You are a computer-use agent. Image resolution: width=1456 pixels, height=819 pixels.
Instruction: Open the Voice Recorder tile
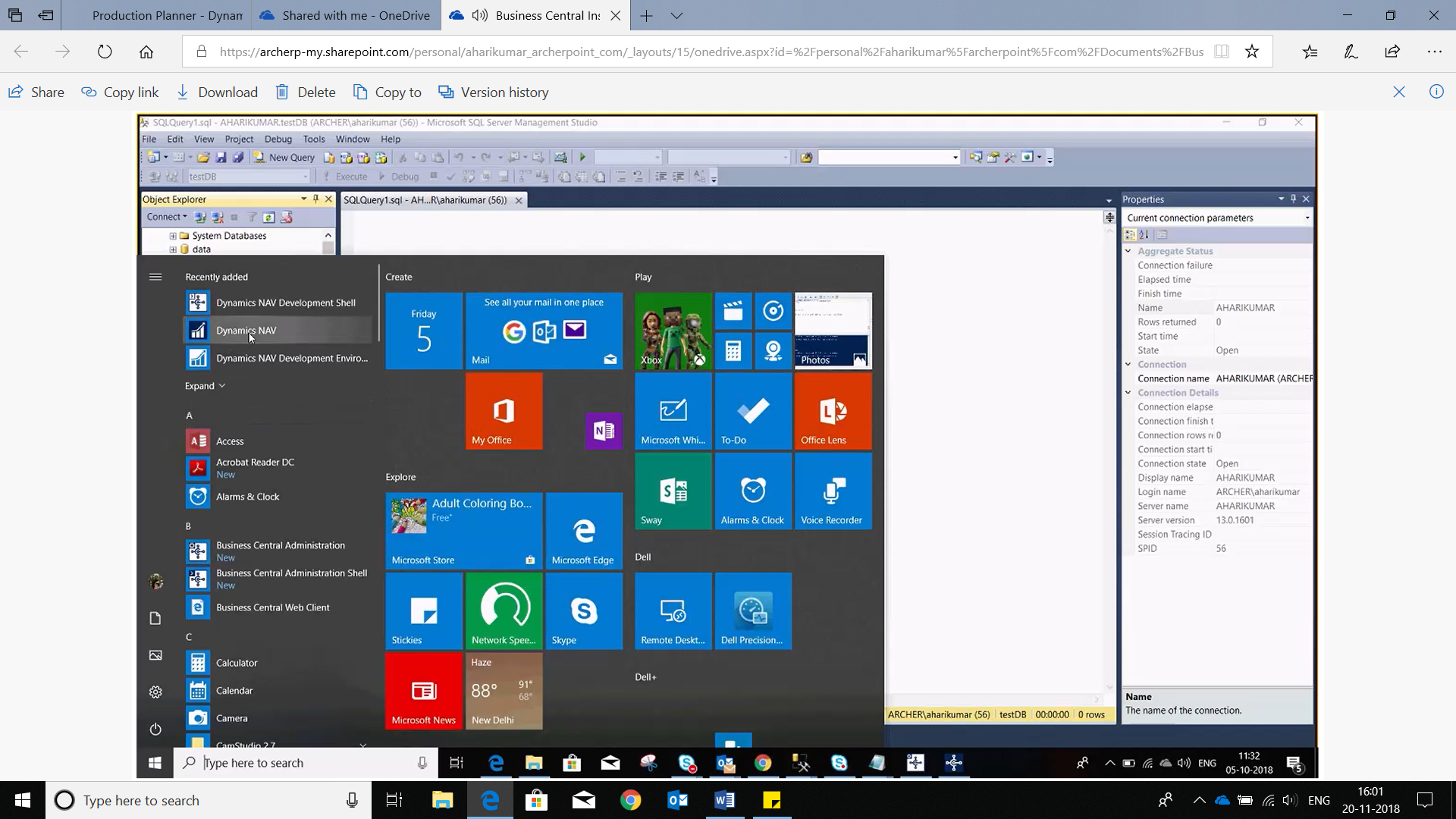[833, 491]
